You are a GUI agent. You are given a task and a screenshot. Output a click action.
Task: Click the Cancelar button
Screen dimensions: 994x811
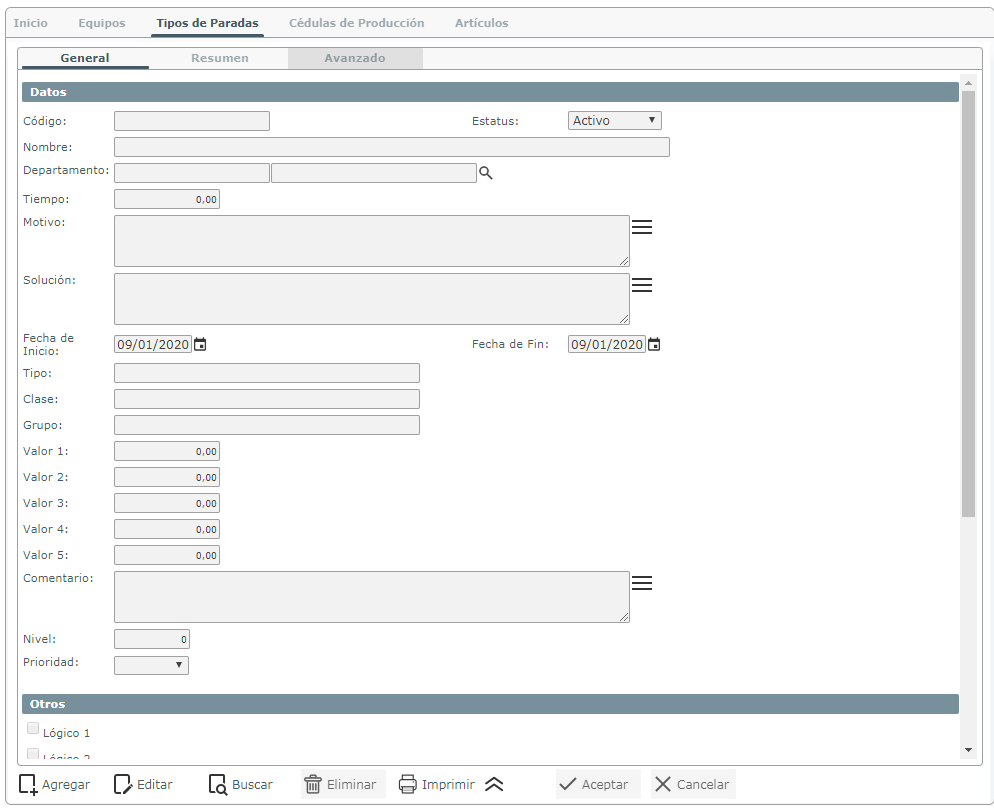coord(692,785)
